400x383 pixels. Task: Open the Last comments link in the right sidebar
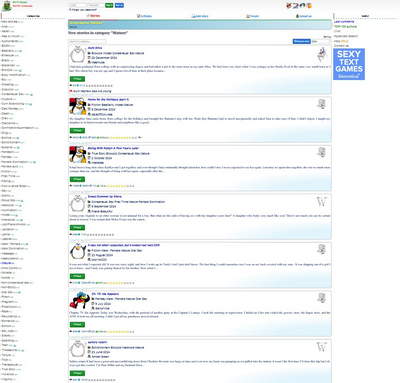[344, 22]
